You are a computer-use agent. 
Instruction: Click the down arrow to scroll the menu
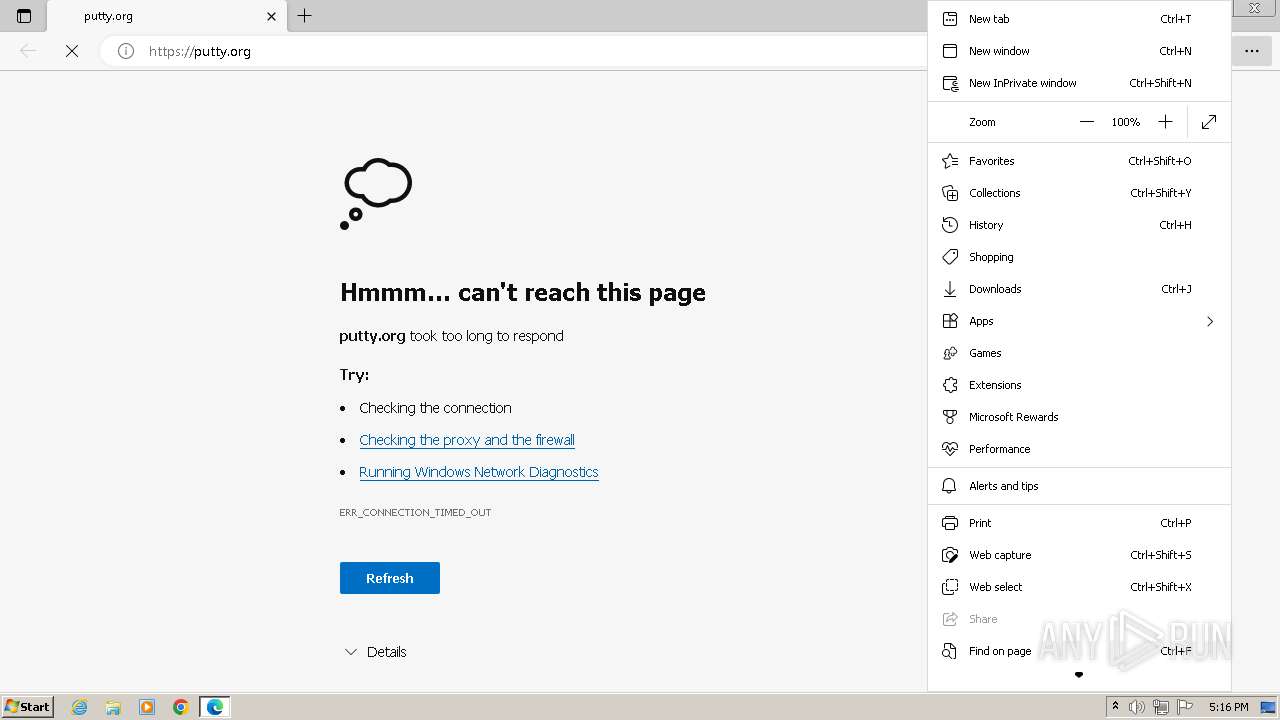tap(1079, 675)
